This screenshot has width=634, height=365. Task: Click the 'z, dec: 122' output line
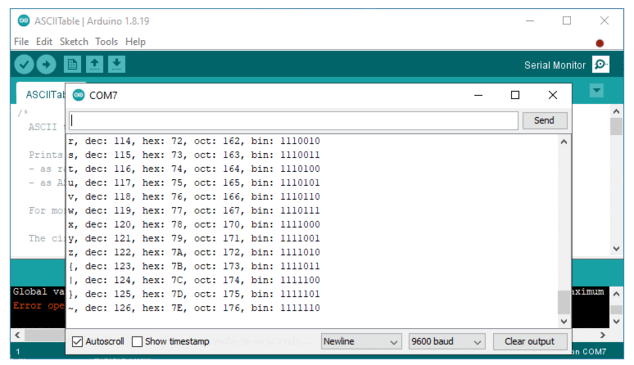point(194,252)
